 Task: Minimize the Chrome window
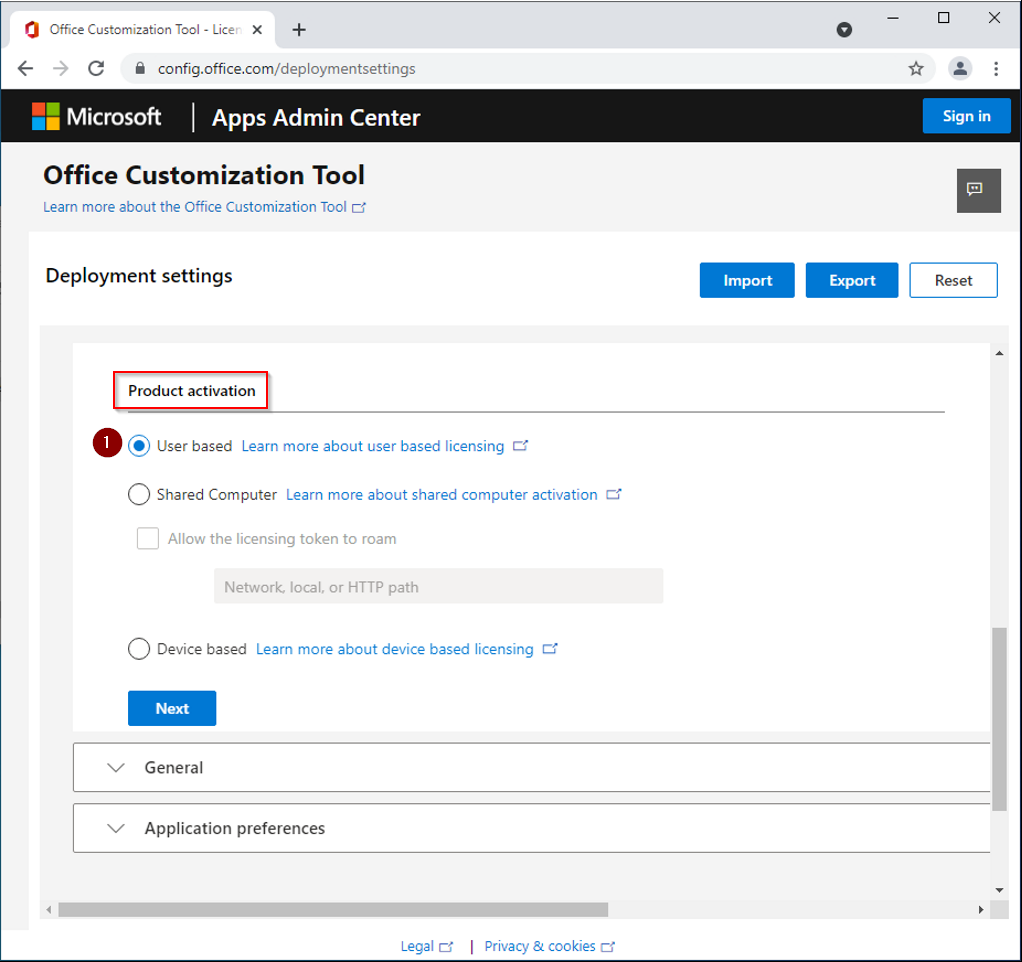tap(893, 18)
